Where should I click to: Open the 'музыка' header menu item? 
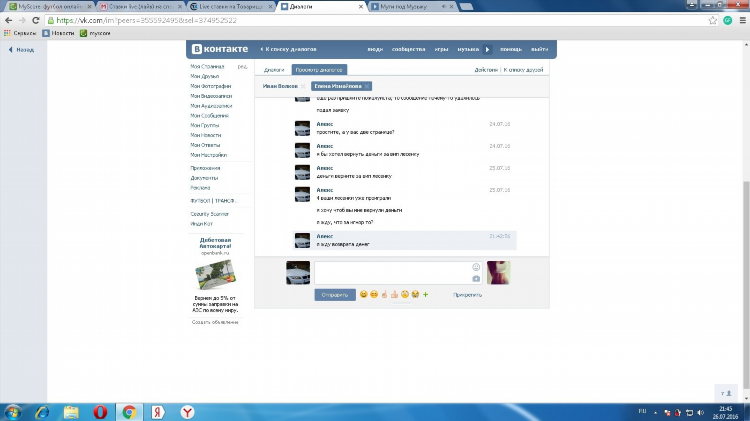coord(468,49)
